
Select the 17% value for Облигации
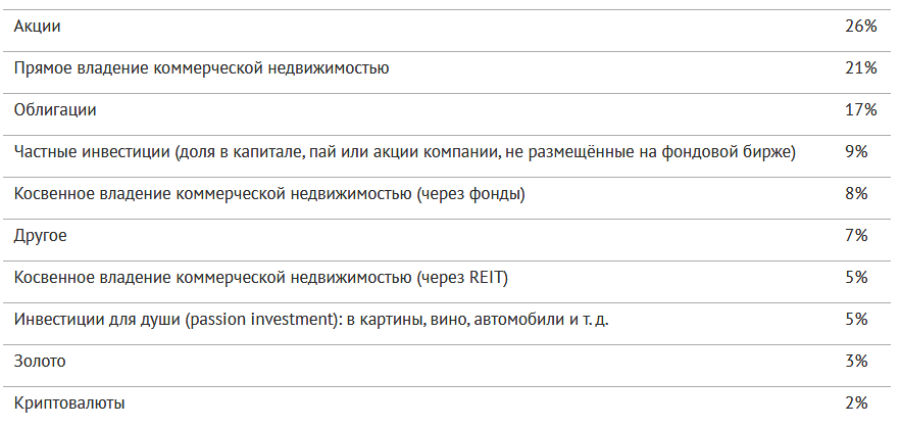coord(860,110)
